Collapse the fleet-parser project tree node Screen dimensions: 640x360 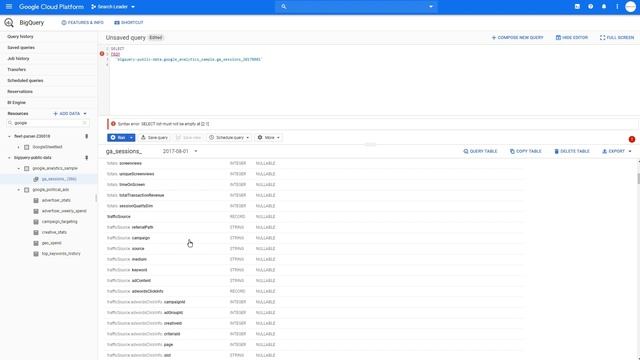click(9, 136)
